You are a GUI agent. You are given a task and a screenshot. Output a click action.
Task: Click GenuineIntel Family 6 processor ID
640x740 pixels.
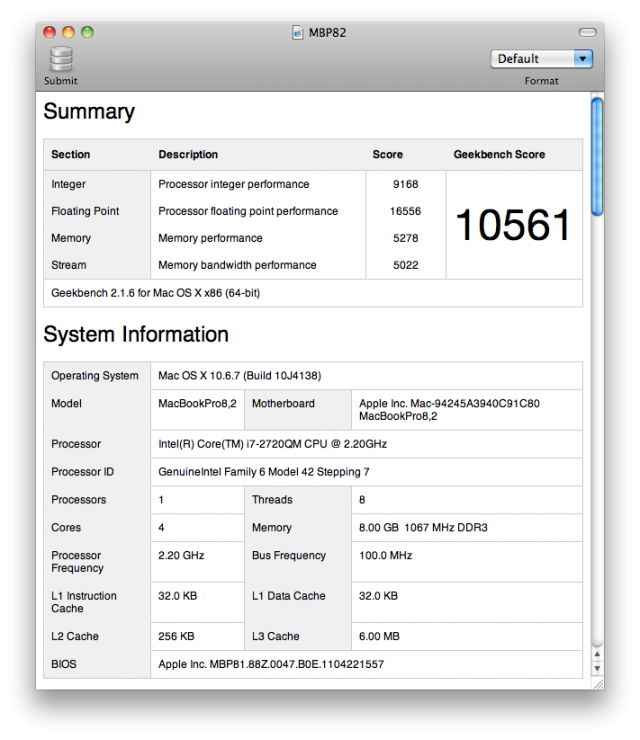tap(264, 472)
